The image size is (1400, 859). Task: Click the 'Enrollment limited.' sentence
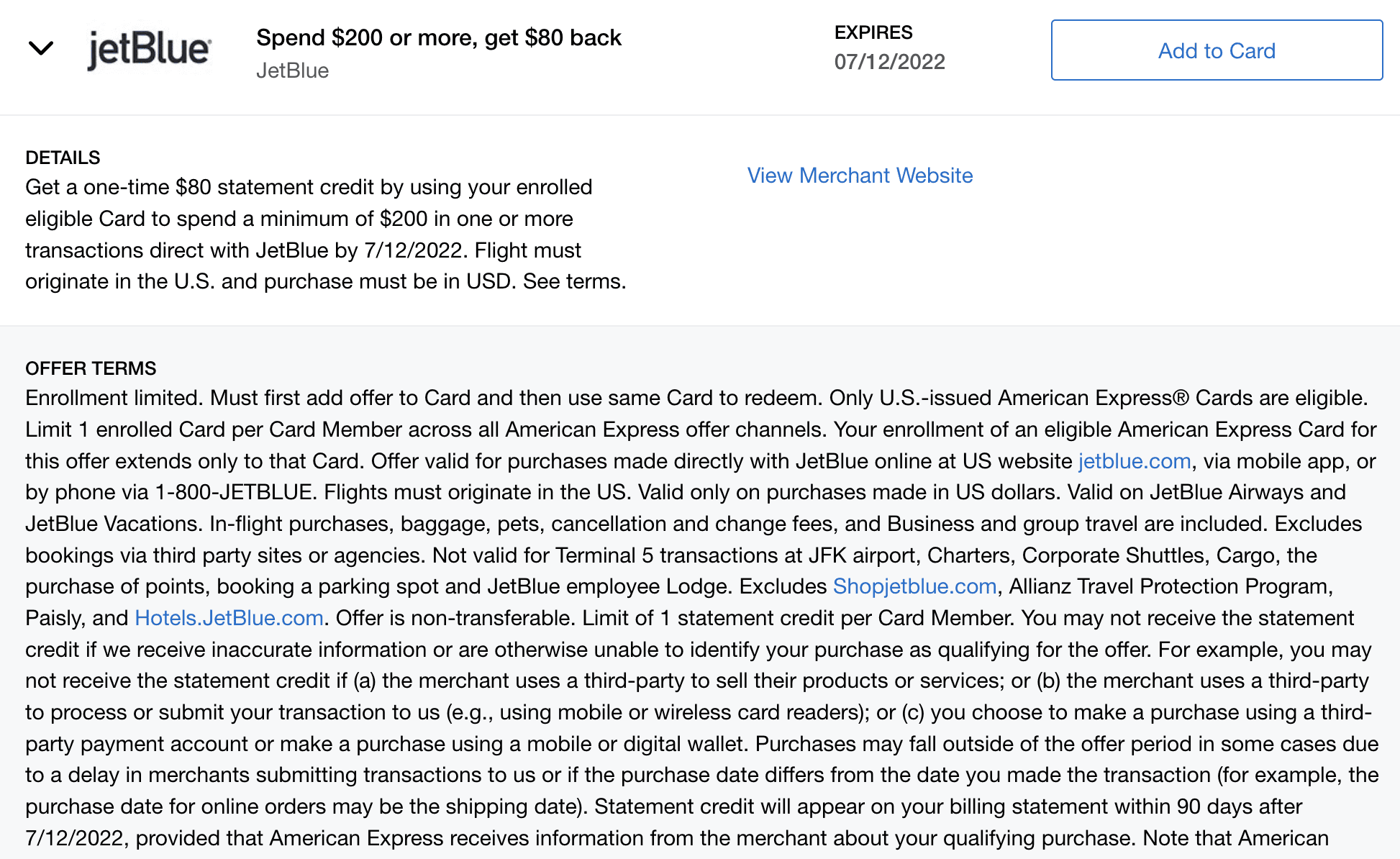coord(114,398)
